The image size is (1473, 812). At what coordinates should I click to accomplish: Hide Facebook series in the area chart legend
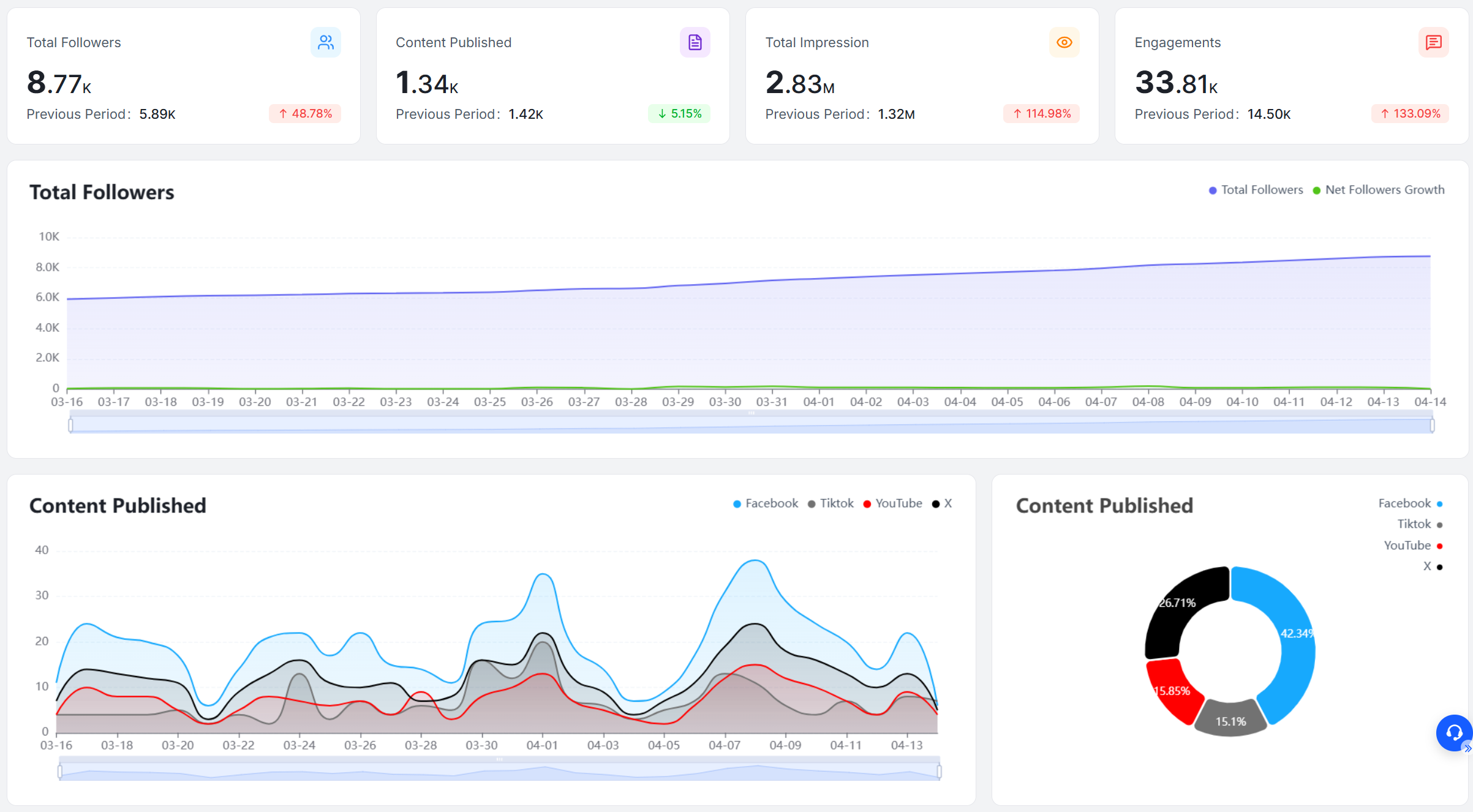pos(766,503)
